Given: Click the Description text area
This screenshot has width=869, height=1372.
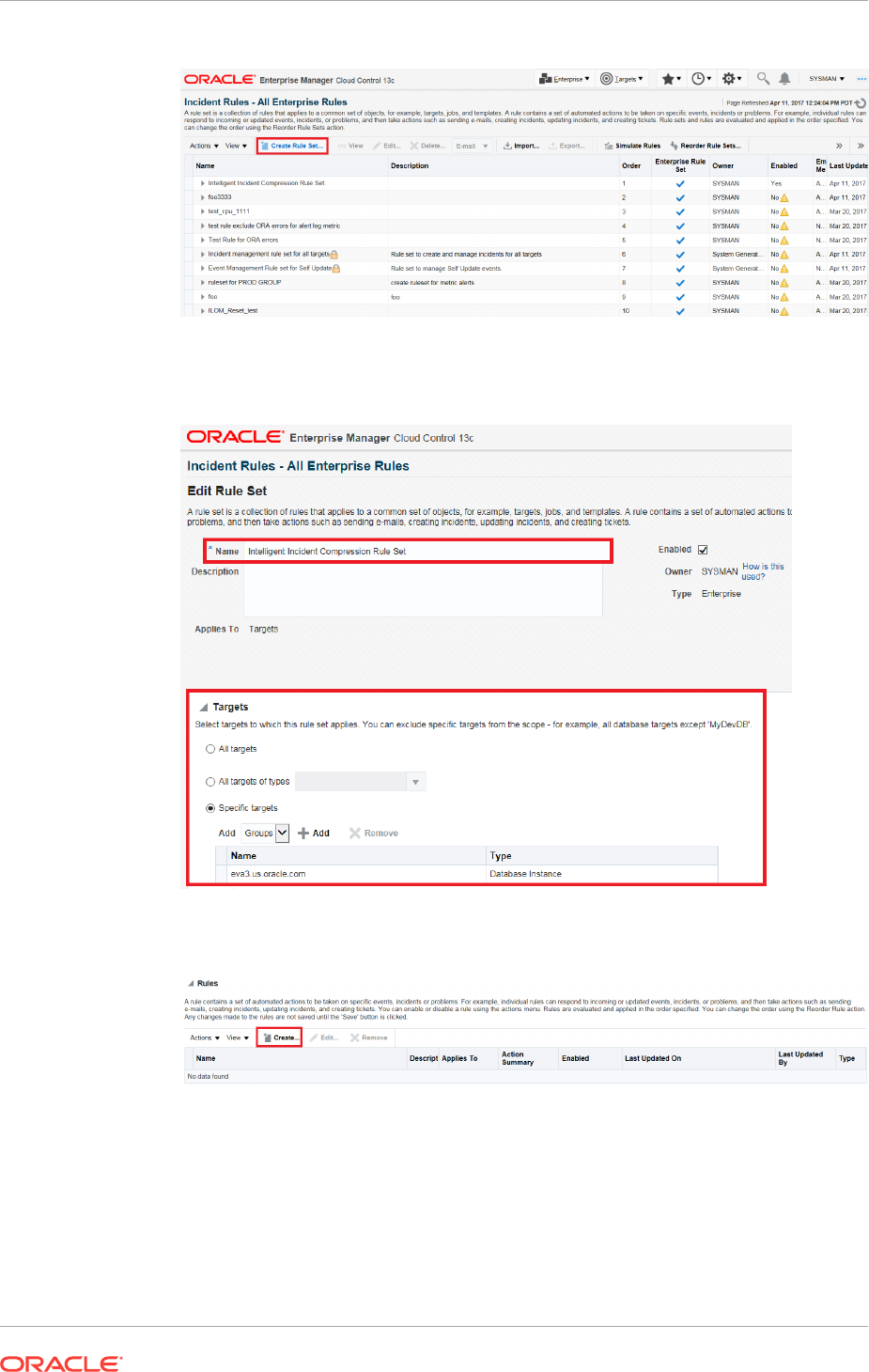Looking at the screenshot, I should [x=423, y=590].
